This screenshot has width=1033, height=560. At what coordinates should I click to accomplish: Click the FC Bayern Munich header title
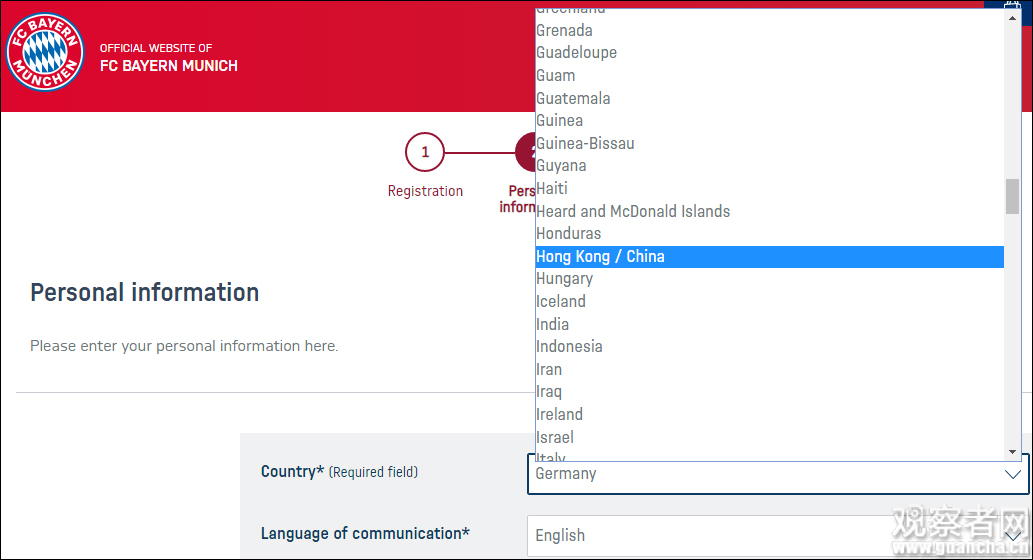click(x=169, y=66)
